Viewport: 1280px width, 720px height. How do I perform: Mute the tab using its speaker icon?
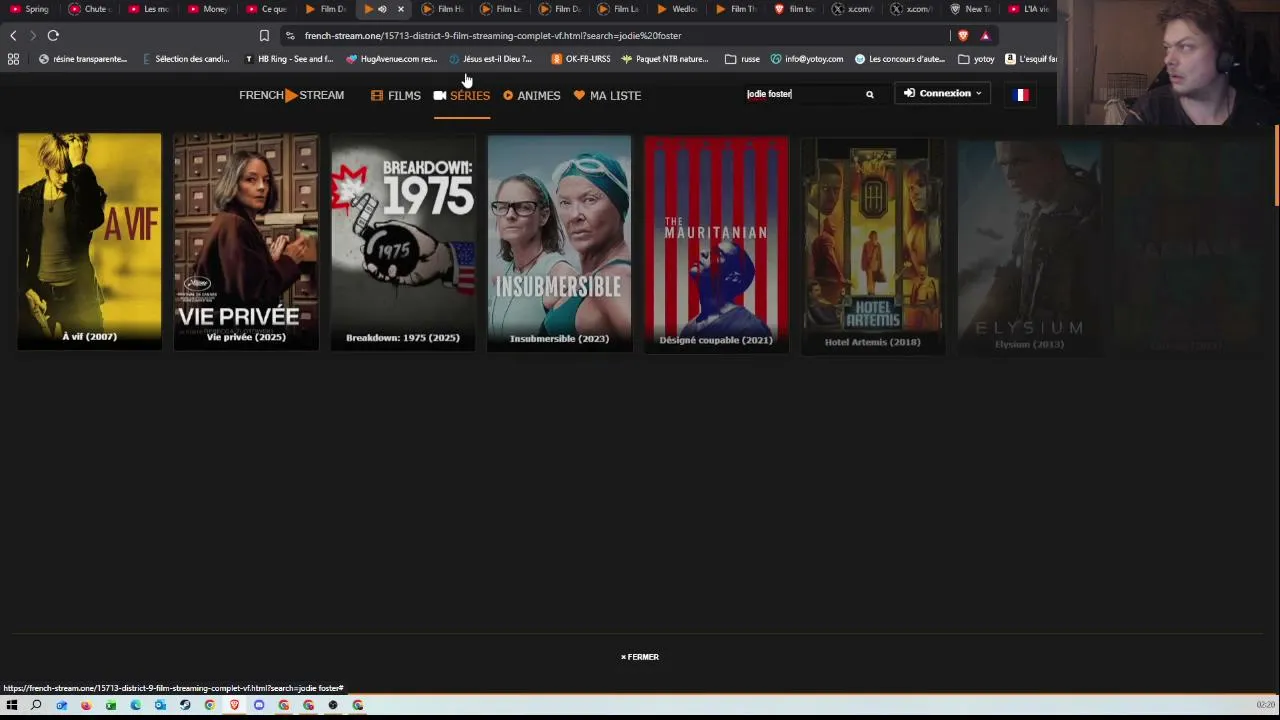click(382, 9)
